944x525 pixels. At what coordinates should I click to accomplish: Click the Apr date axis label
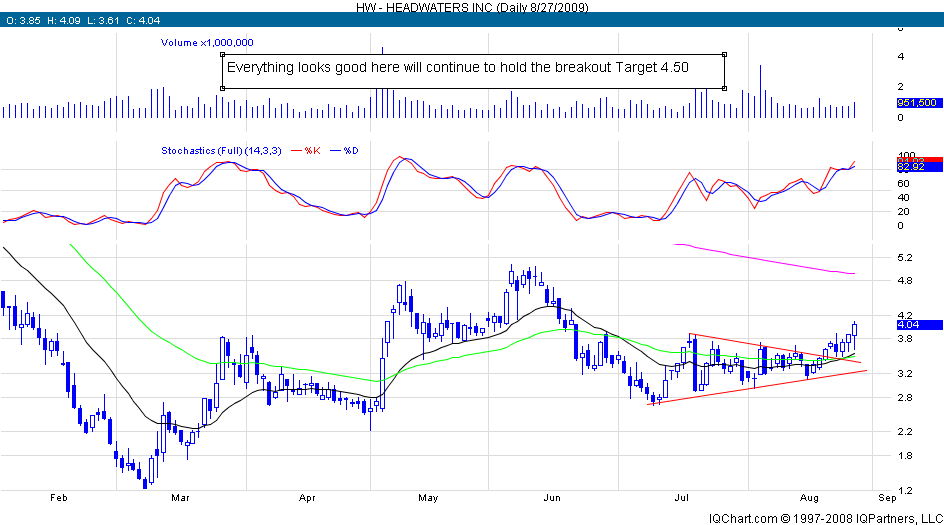307,498
